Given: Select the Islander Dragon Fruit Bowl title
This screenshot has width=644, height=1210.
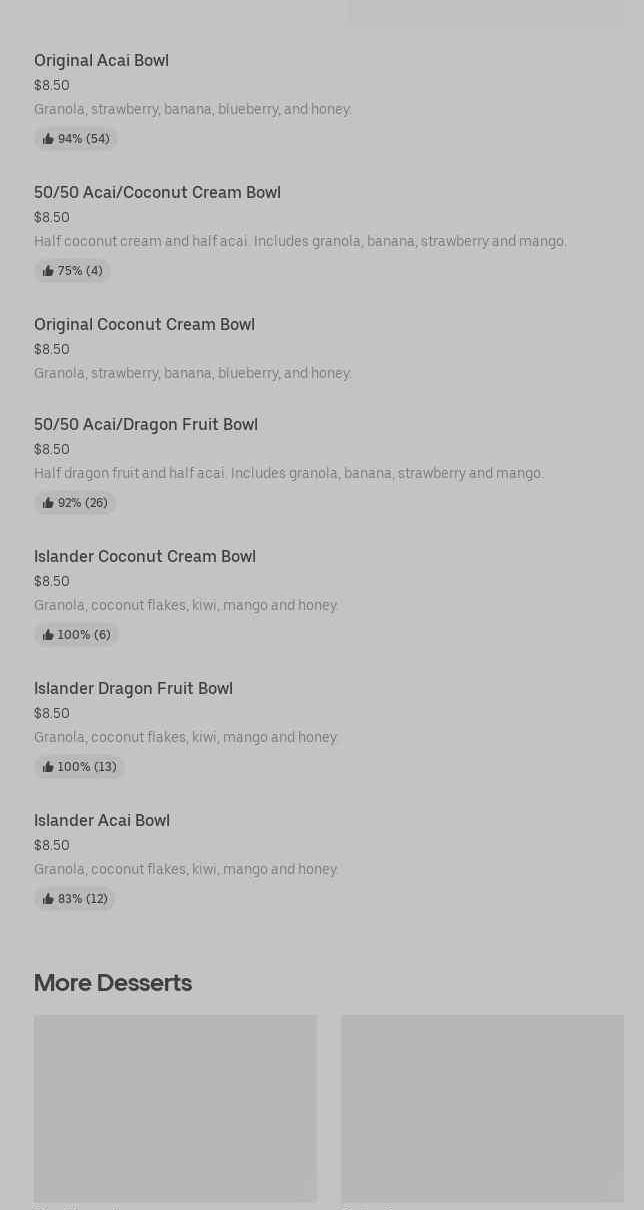Looking at the screenshot, I should click(x=133, y=688).
